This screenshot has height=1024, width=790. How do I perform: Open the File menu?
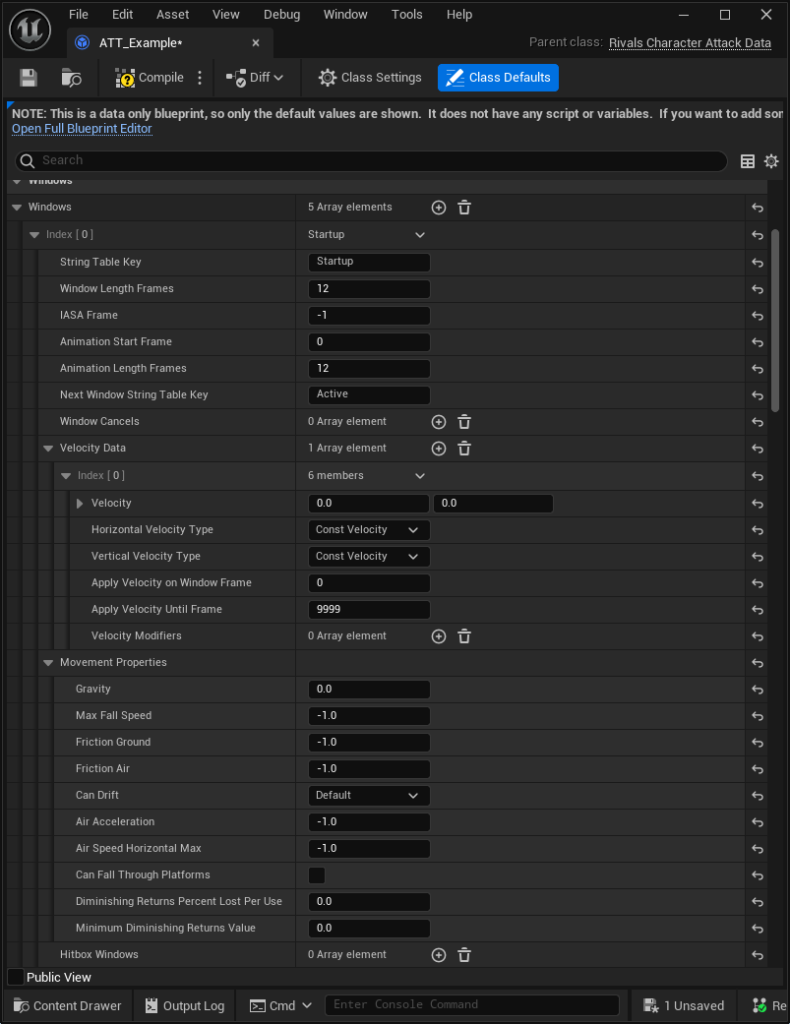[x=78, y=14]
